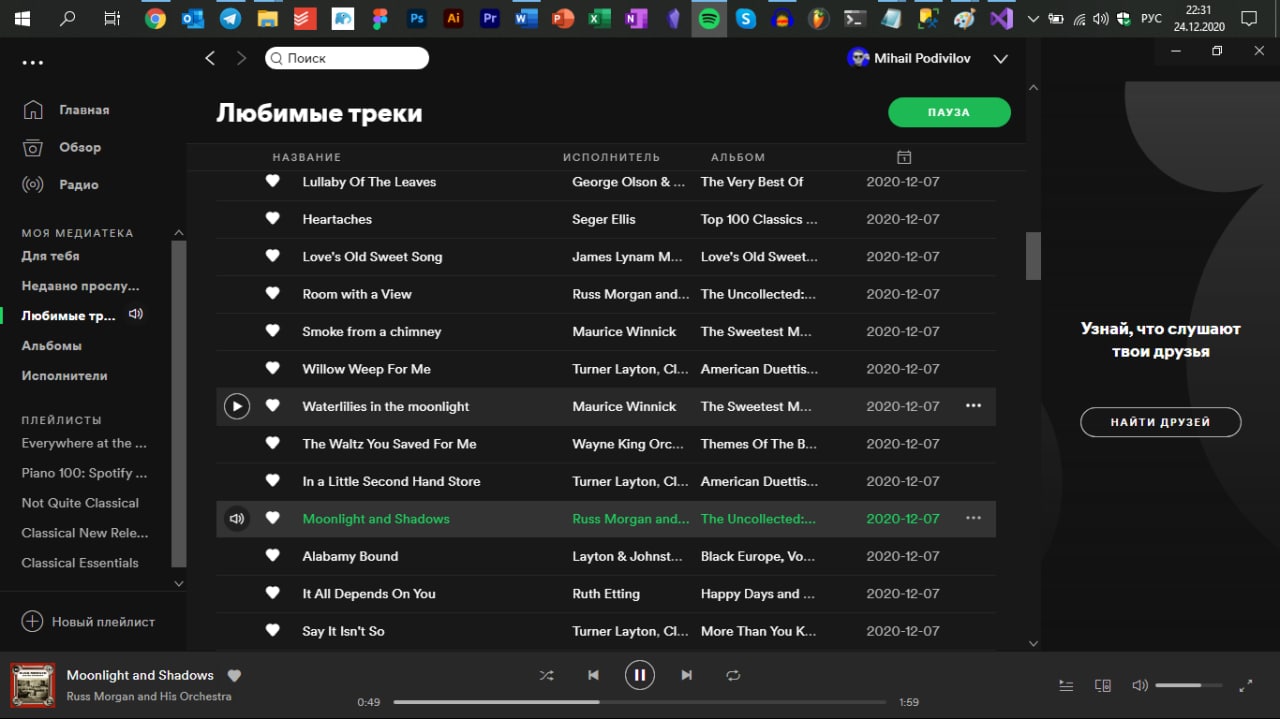Viewport: 1280px width, 719px height.
Task: Sort tracks by АЛЬБОМ column
Action: pyautogui.click(x=738, y=157)
